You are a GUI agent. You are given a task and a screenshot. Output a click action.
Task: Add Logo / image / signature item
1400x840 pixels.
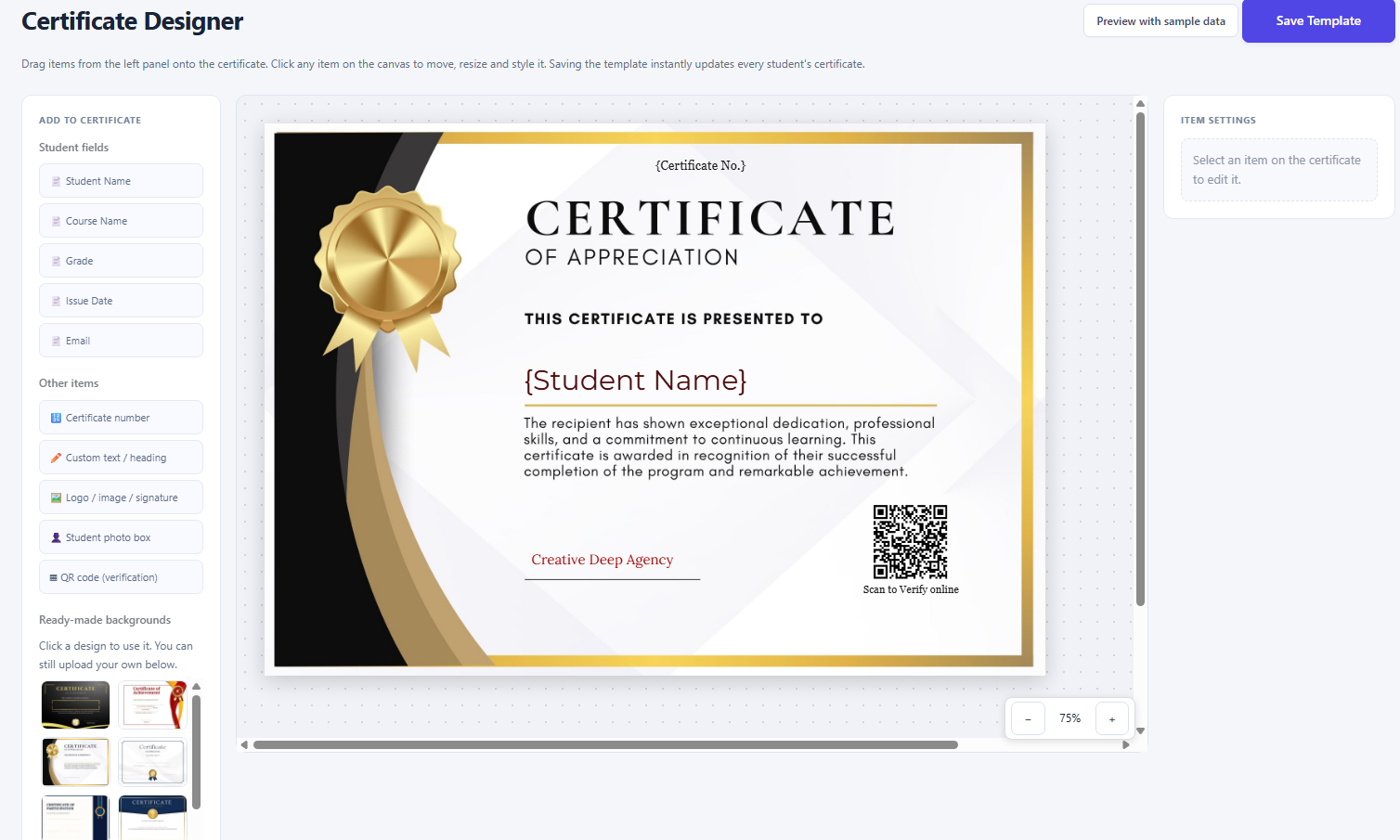(121, 498)
